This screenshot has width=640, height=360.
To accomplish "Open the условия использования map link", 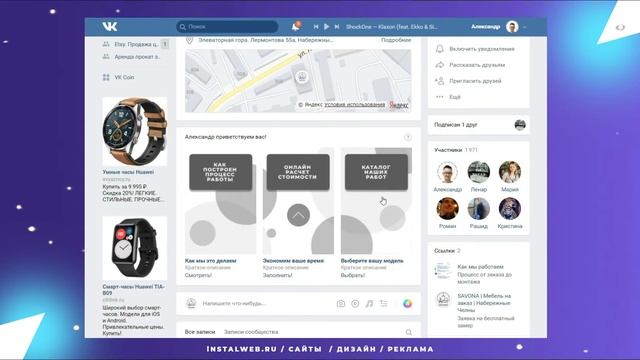I will pyautogui.click(x=355, y=105).
